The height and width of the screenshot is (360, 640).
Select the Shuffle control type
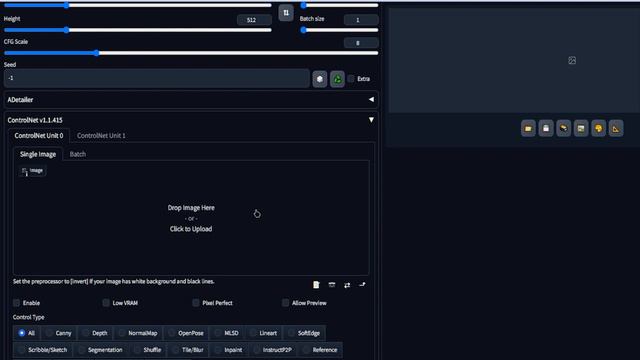[x=148, y=350]
